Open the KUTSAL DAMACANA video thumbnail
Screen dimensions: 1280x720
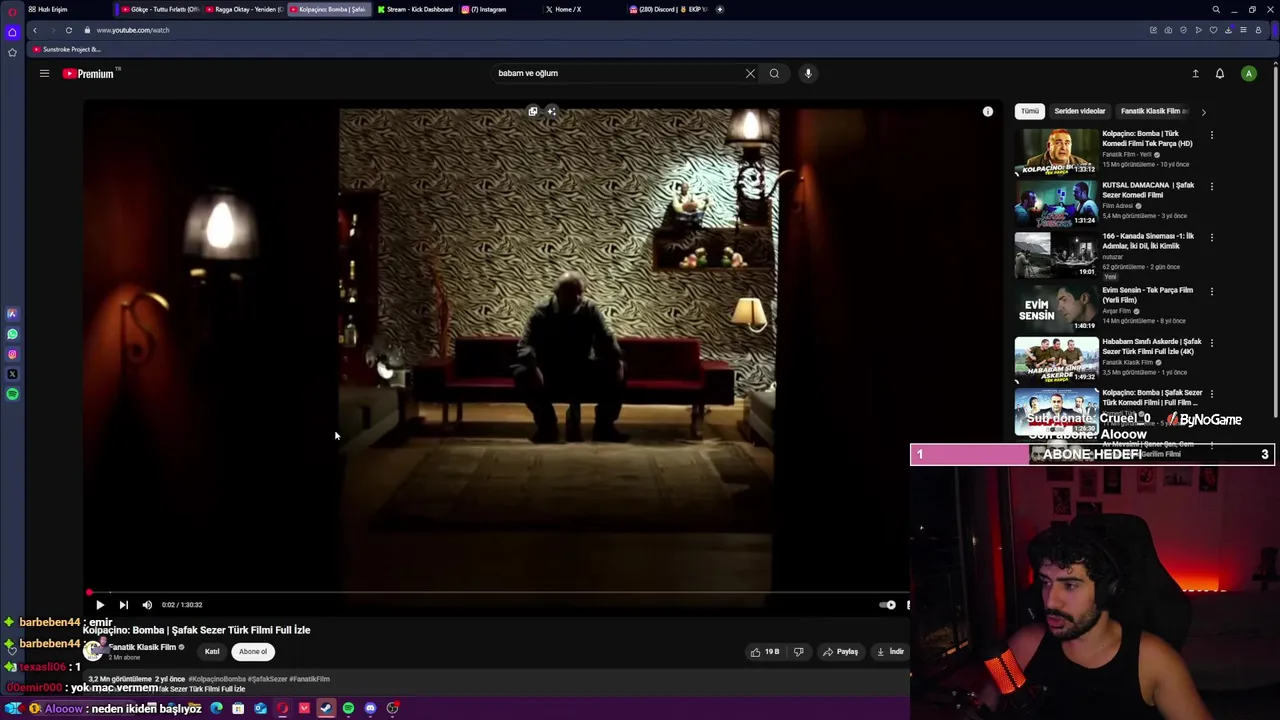coord(1056,205)
